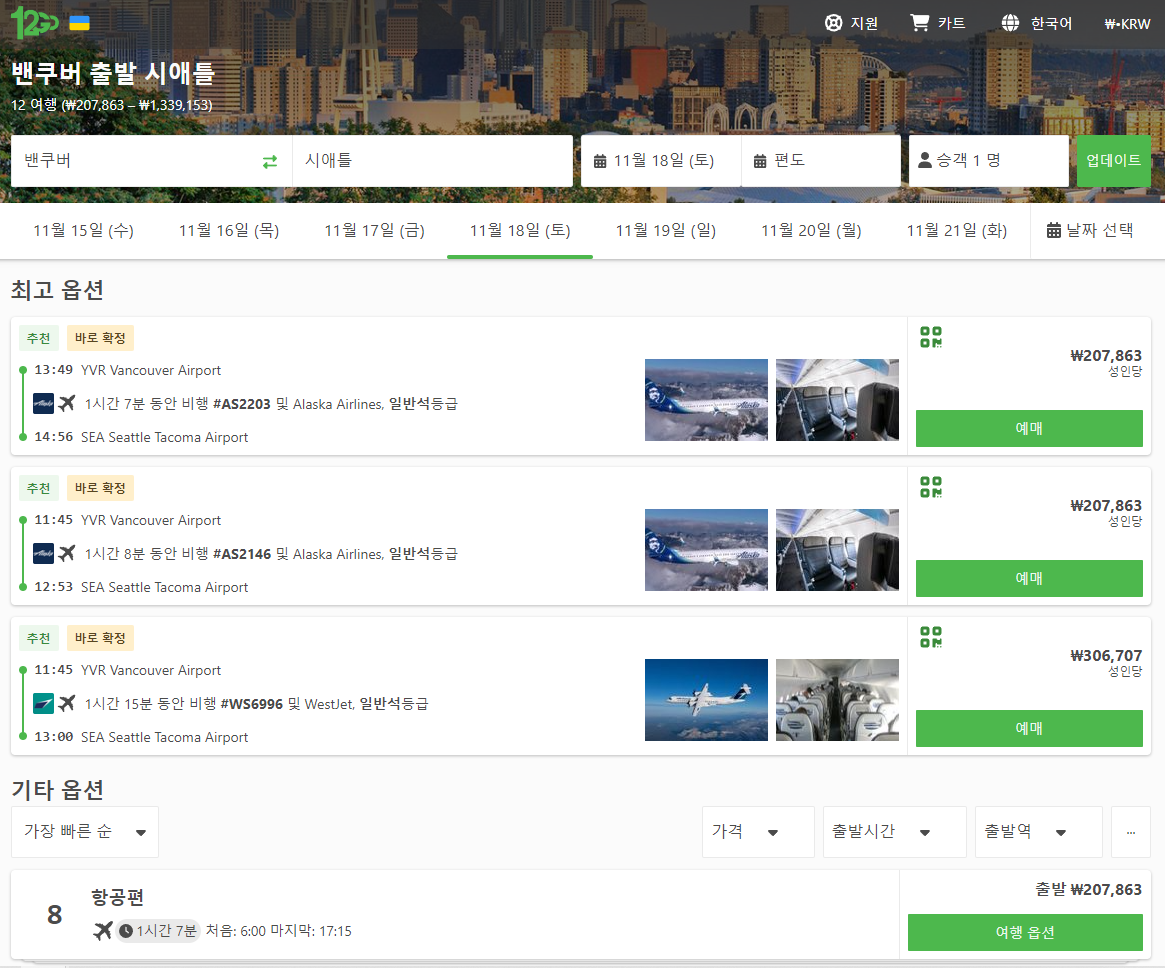Select the 11월 18일 (토) date tab

click(520, 231)
